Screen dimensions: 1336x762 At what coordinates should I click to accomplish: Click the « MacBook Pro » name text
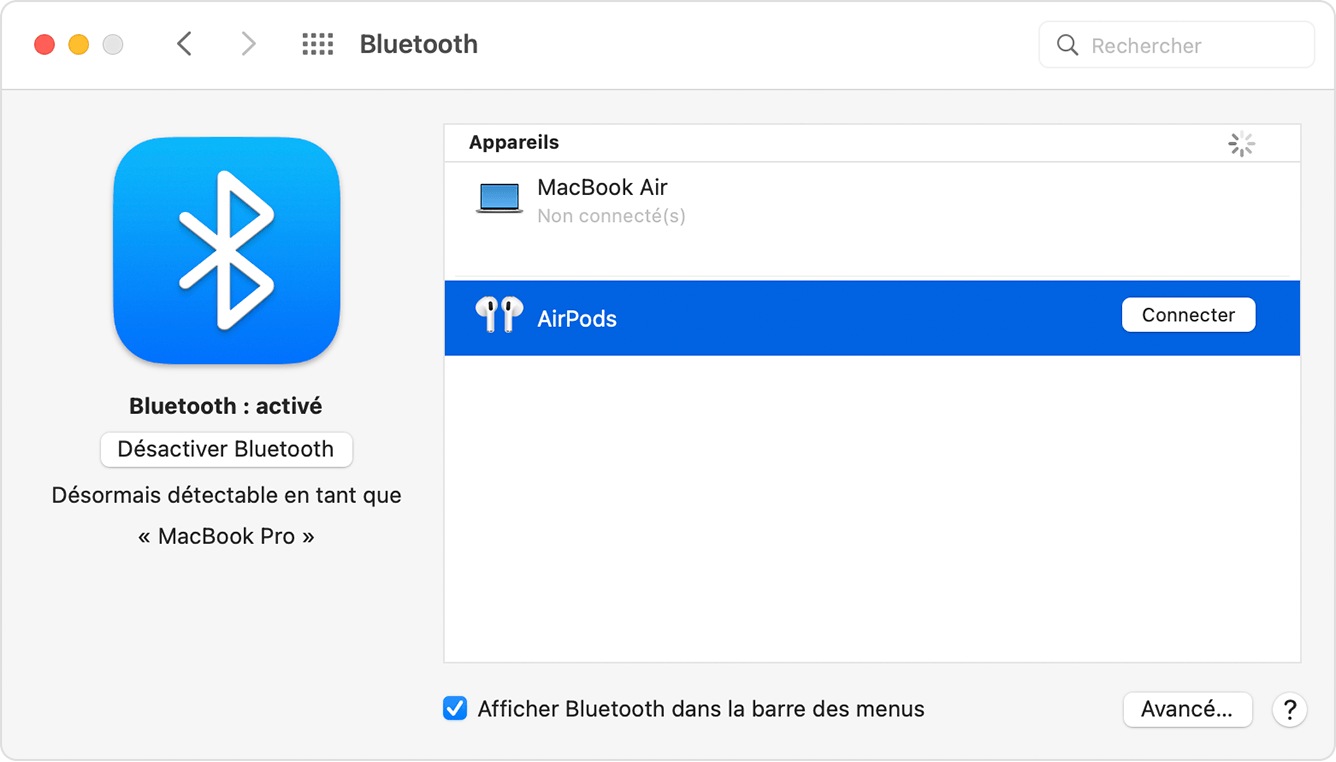click(x=226, y=536)
